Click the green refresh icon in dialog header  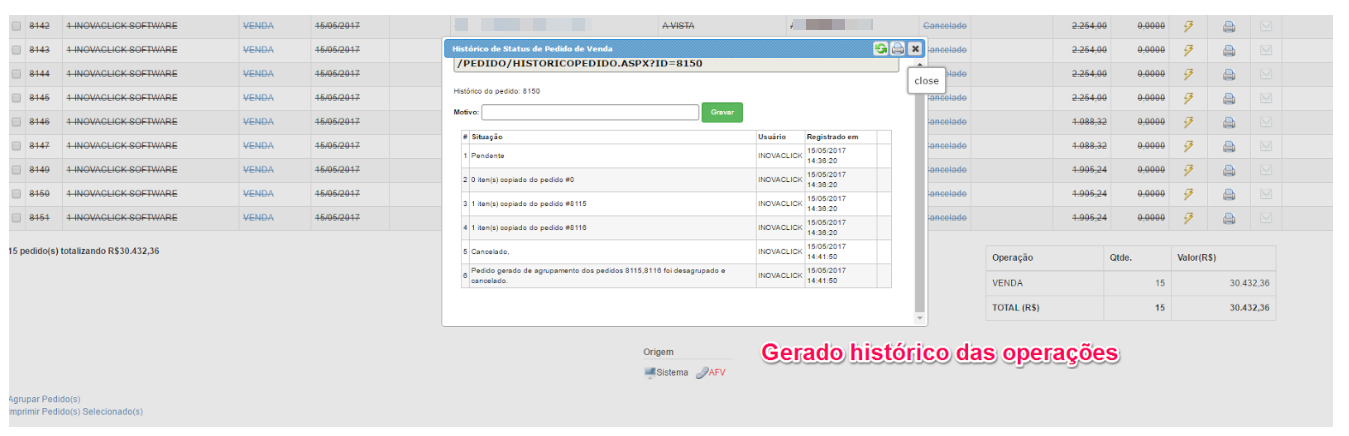[880, 48]
